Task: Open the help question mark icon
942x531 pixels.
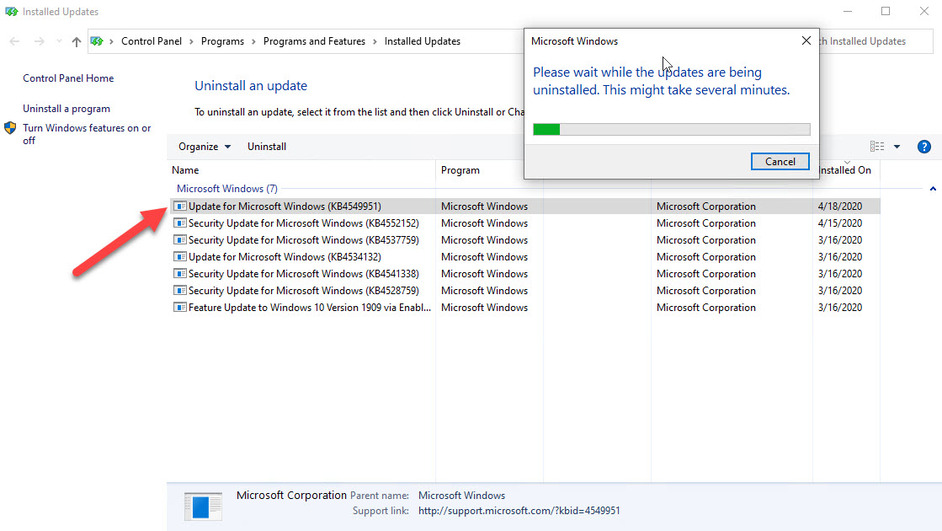Action: [924, 147]
